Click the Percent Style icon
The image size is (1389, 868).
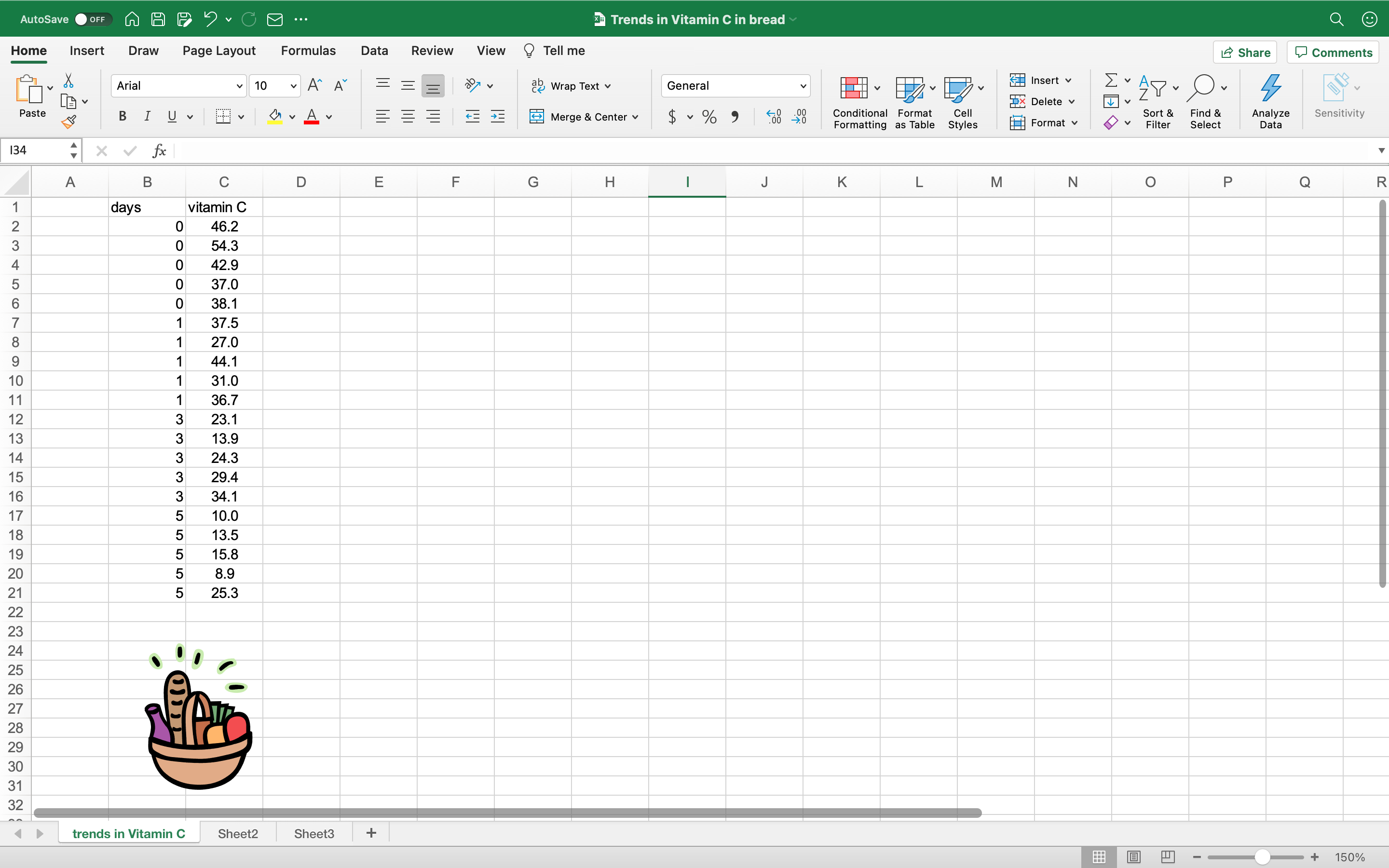click(x=709, y=117)
